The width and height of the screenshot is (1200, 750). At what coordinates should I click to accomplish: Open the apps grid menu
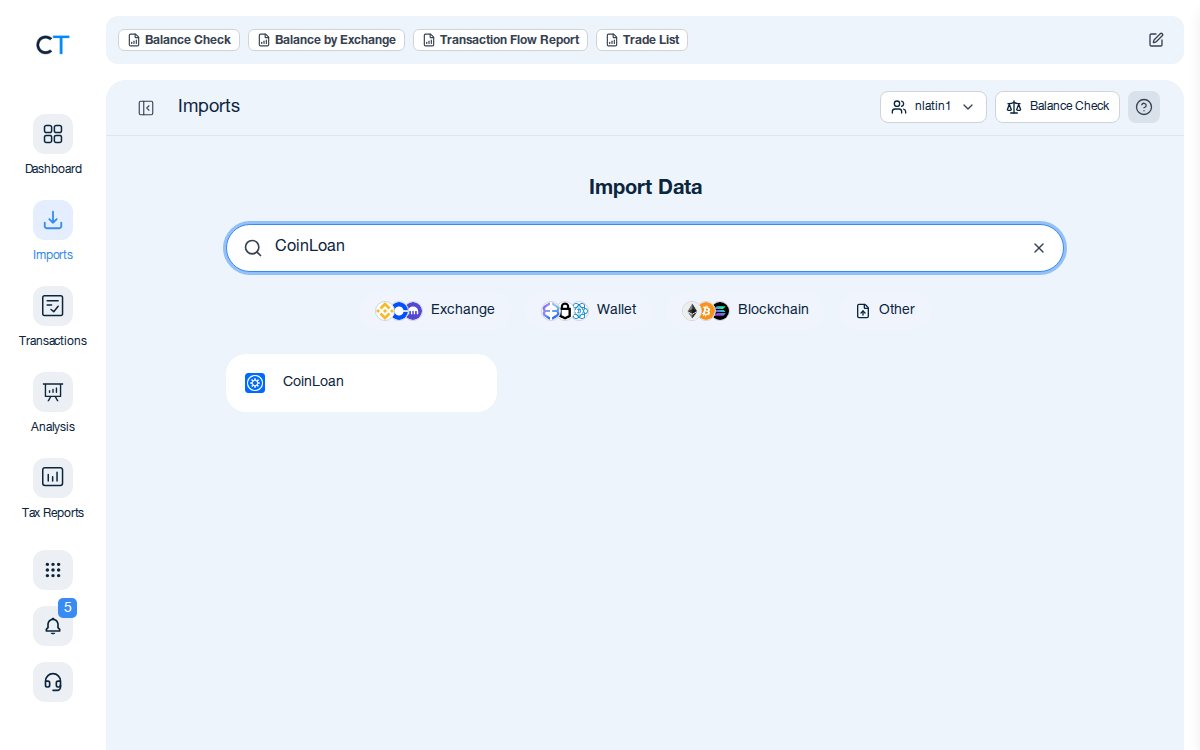[x=53, y=570]
